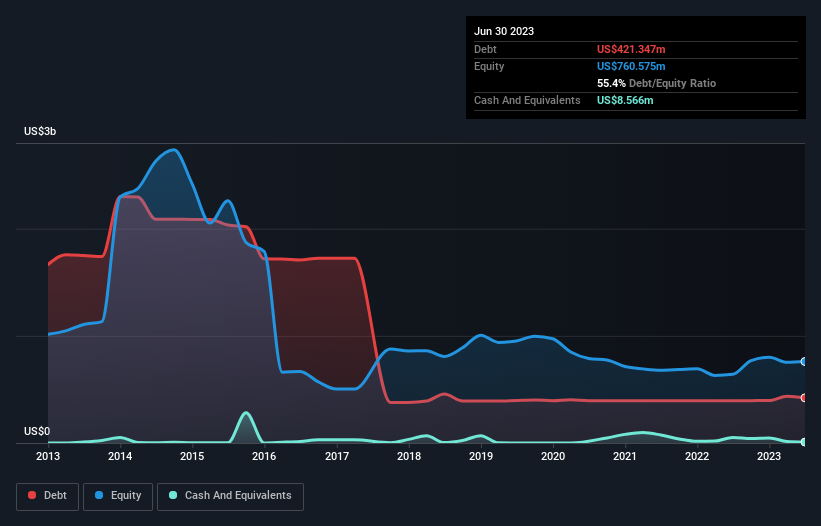Click the teal Cash endpoint marker

click(x=804, y=442)
